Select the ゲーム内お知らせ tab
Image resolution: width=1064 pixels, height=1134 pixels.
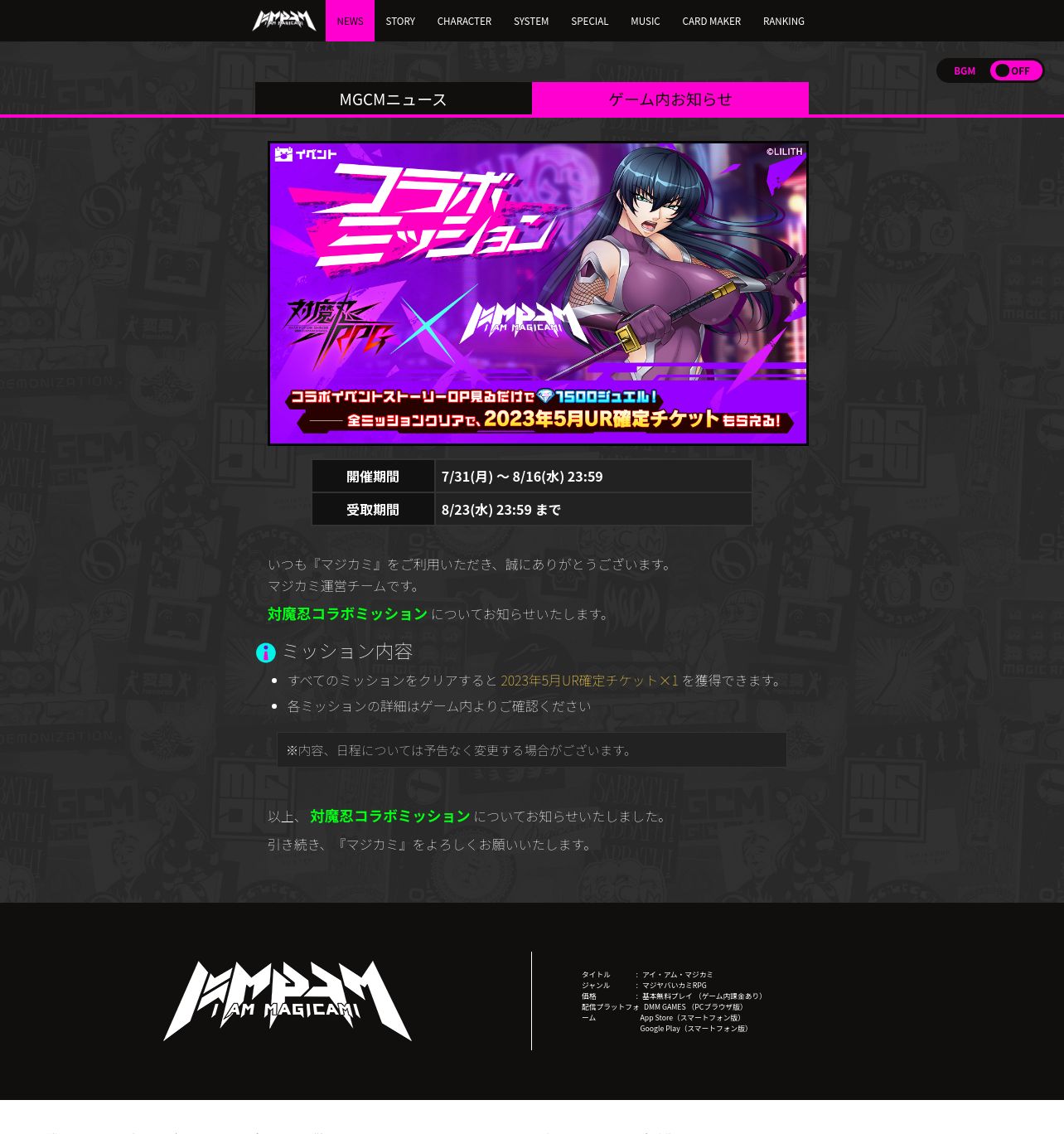(670, 99)
